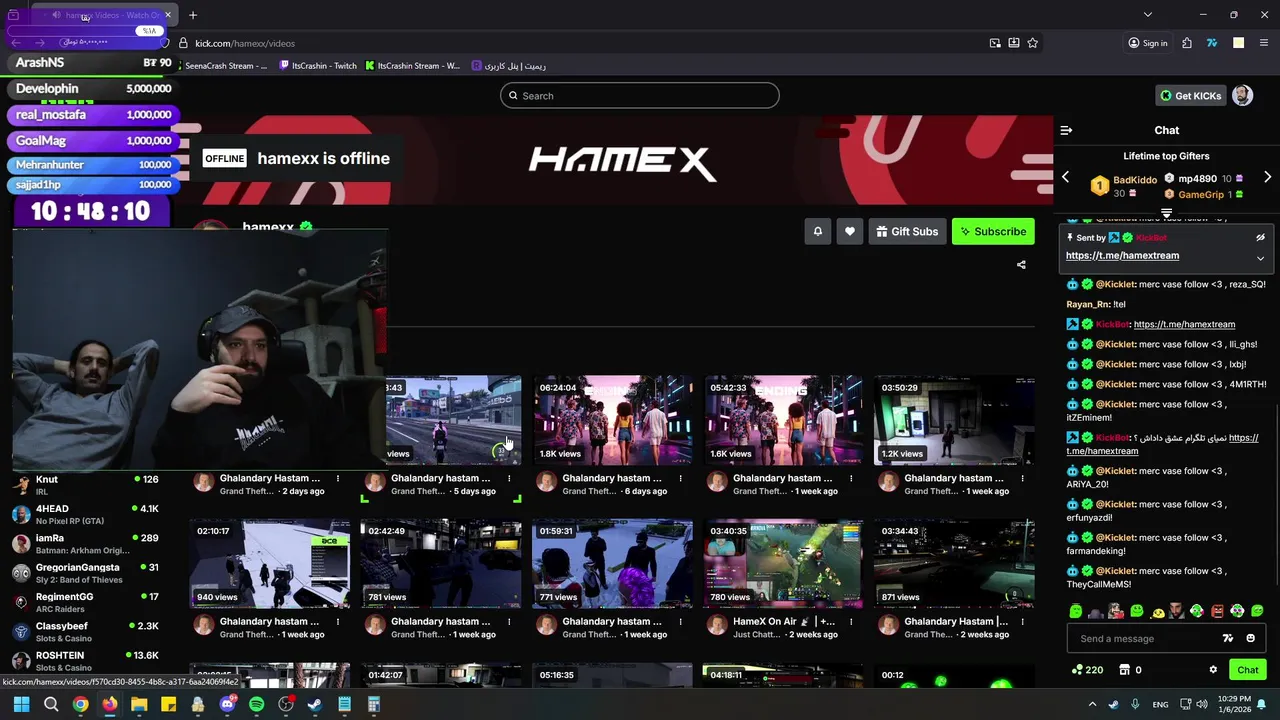1280x720 pixels.
Task: Click the Search field at top
Action: click(640, 96)
